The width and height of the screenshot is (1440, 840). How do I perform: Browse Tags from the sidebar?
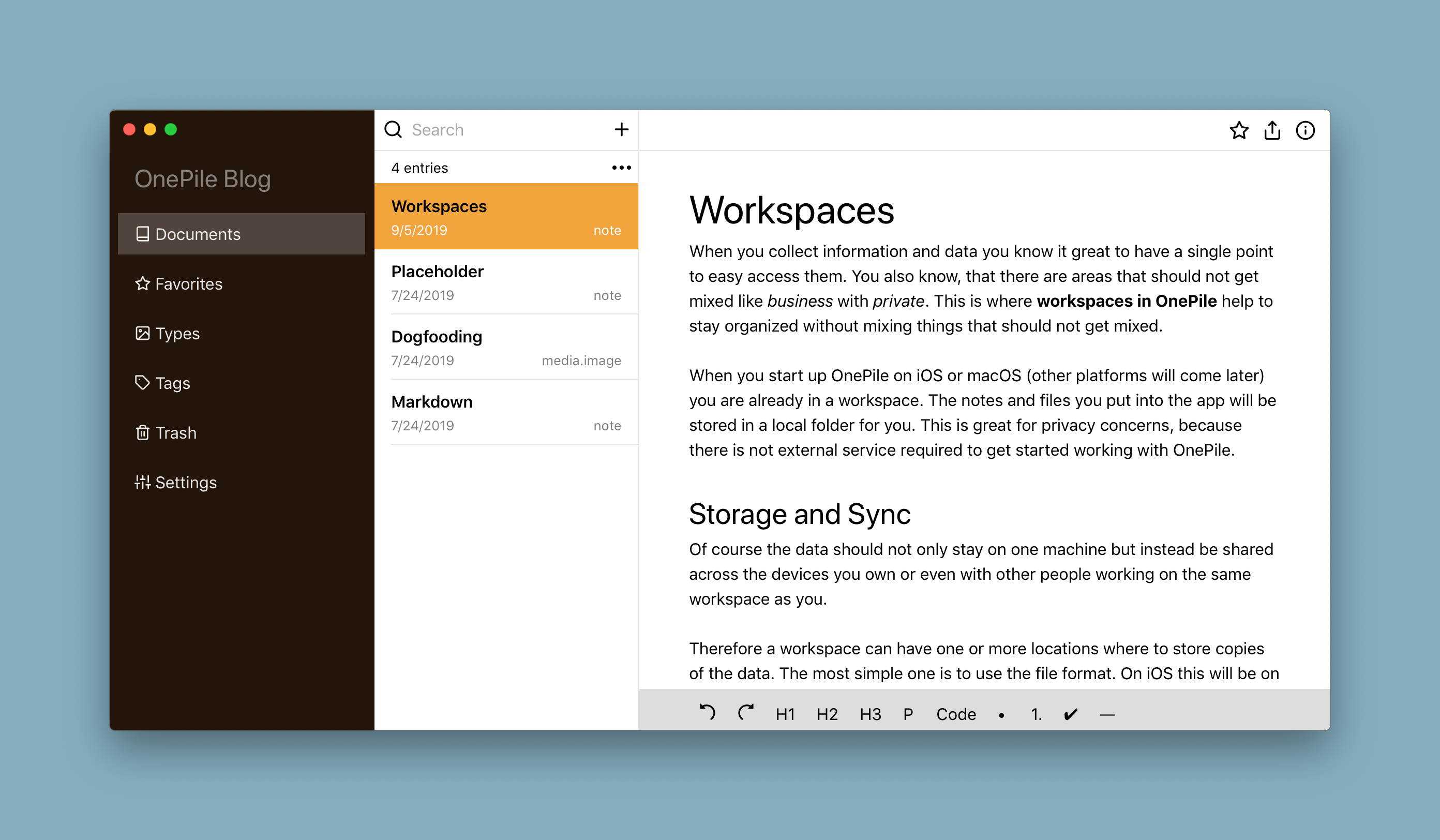tap(173, 383)
